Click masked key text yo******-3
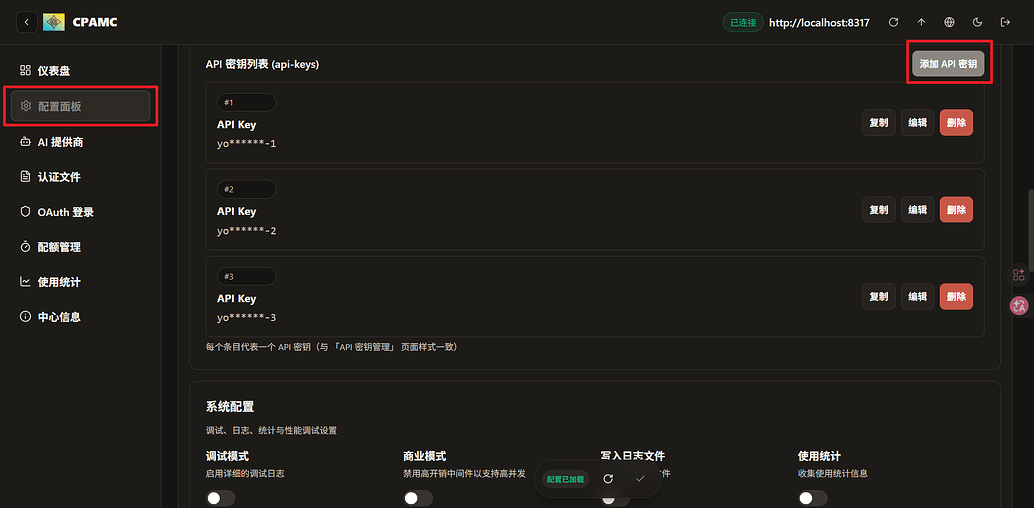 coord(247,318)
